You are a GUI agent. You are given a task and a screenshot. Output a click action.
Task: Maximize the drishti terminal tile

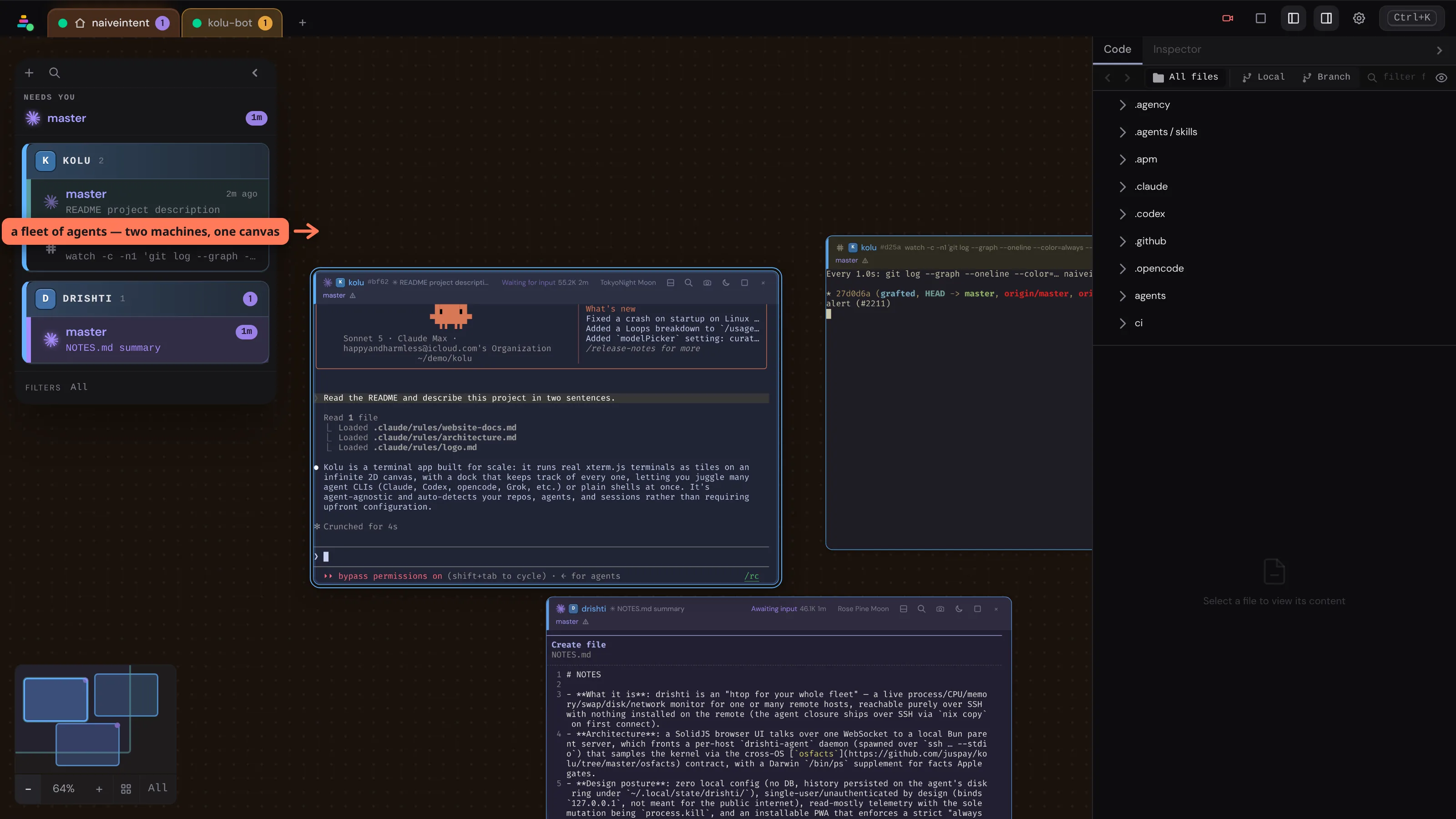click(977, 609)
